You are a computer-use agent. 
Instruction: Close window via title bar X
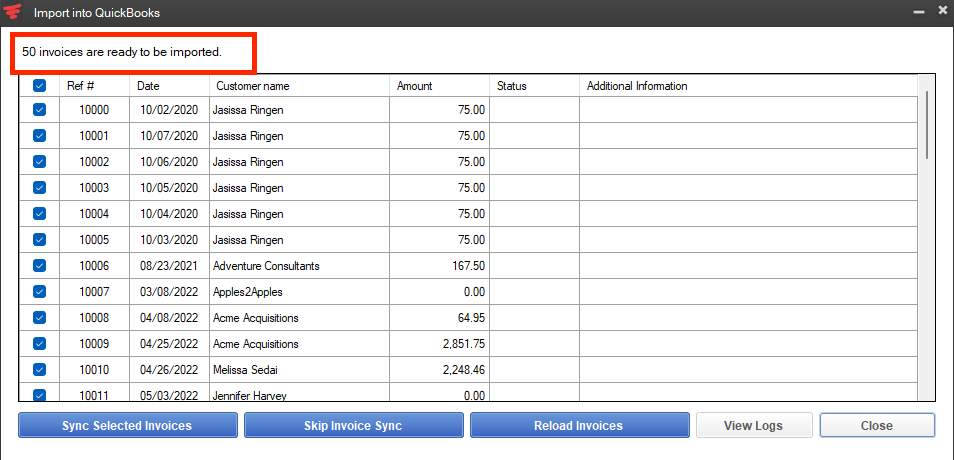(943, 10)
